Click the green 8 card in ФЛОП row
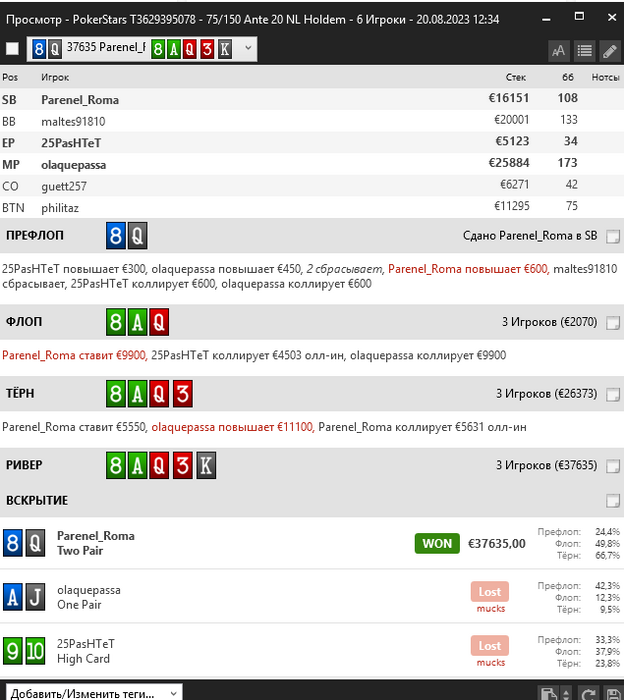Screen dimensions: 624x700 (116, 322)
